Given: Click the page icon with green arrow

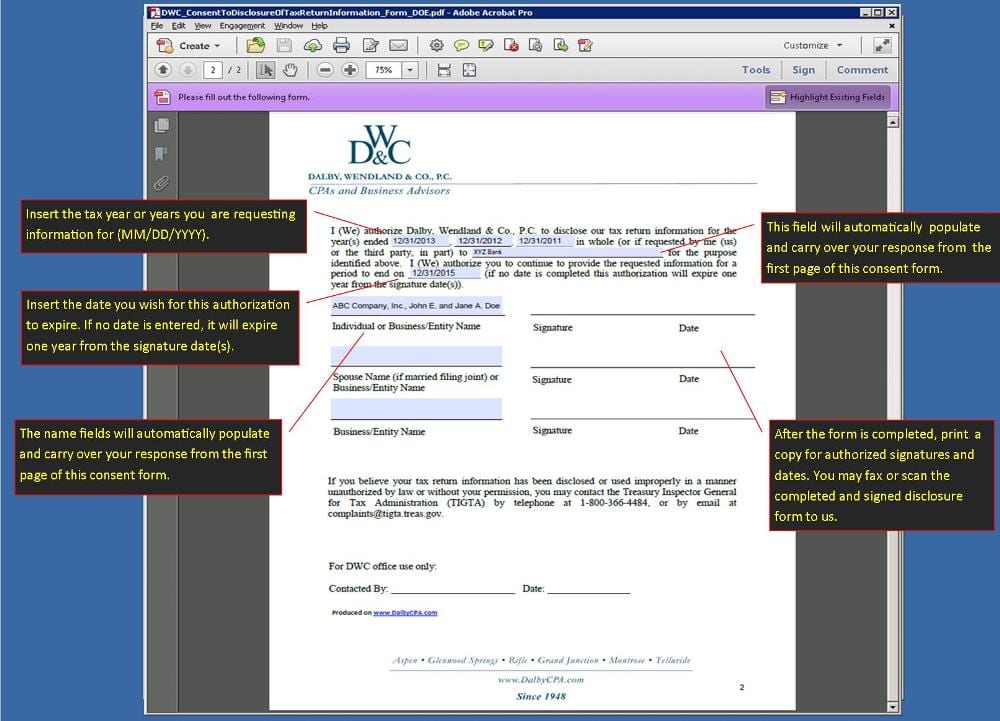Looking at the screenshot, I should tap(561, 45).
